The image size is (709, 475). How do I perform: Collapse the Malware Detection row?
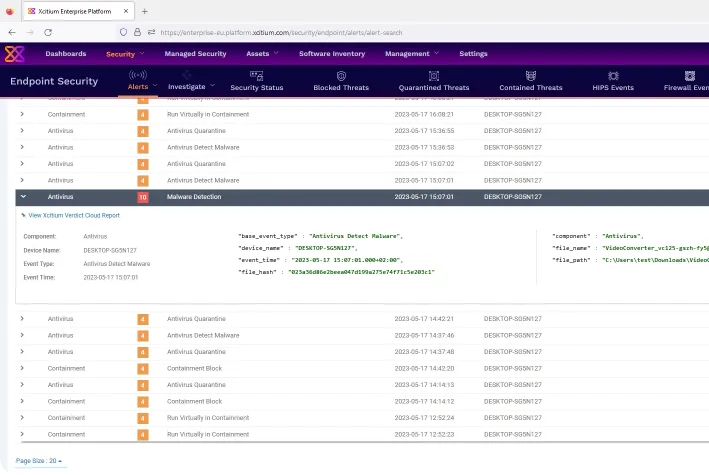pos(23,197)
